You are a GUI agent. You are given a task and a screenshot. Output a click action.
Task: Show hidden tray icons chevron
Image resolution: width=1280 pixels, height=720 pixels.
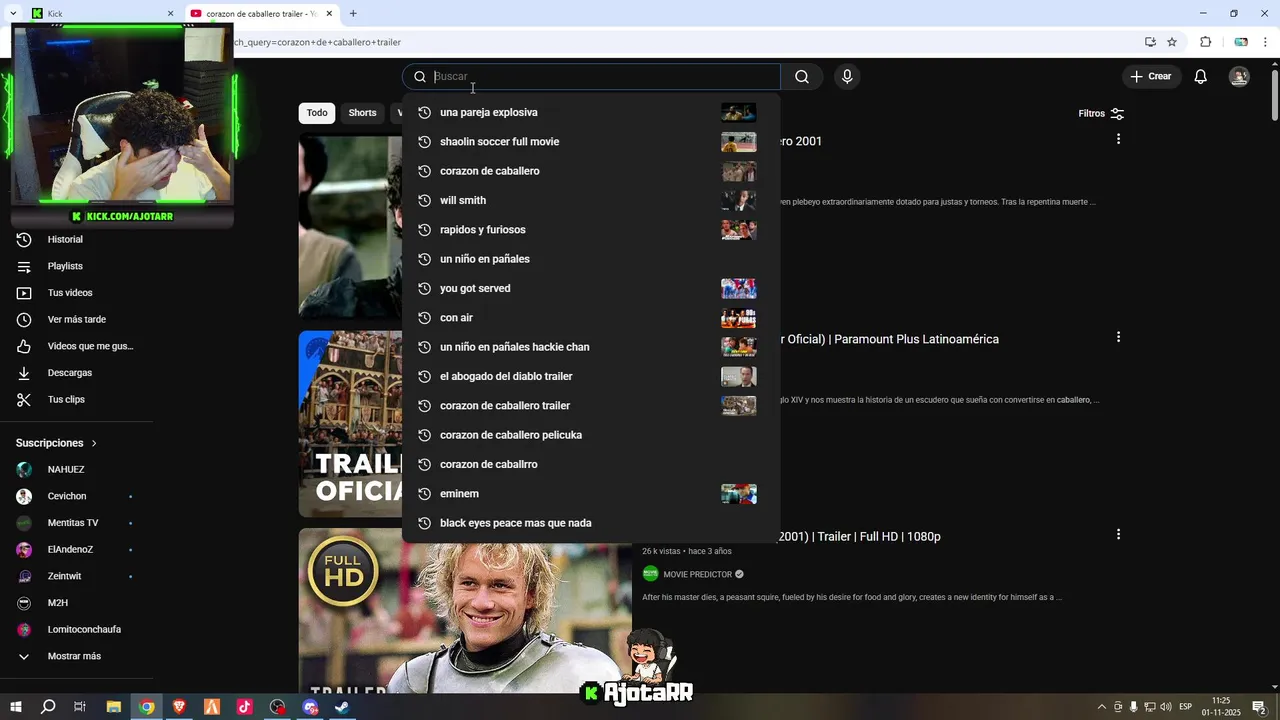pos(1102,707)
